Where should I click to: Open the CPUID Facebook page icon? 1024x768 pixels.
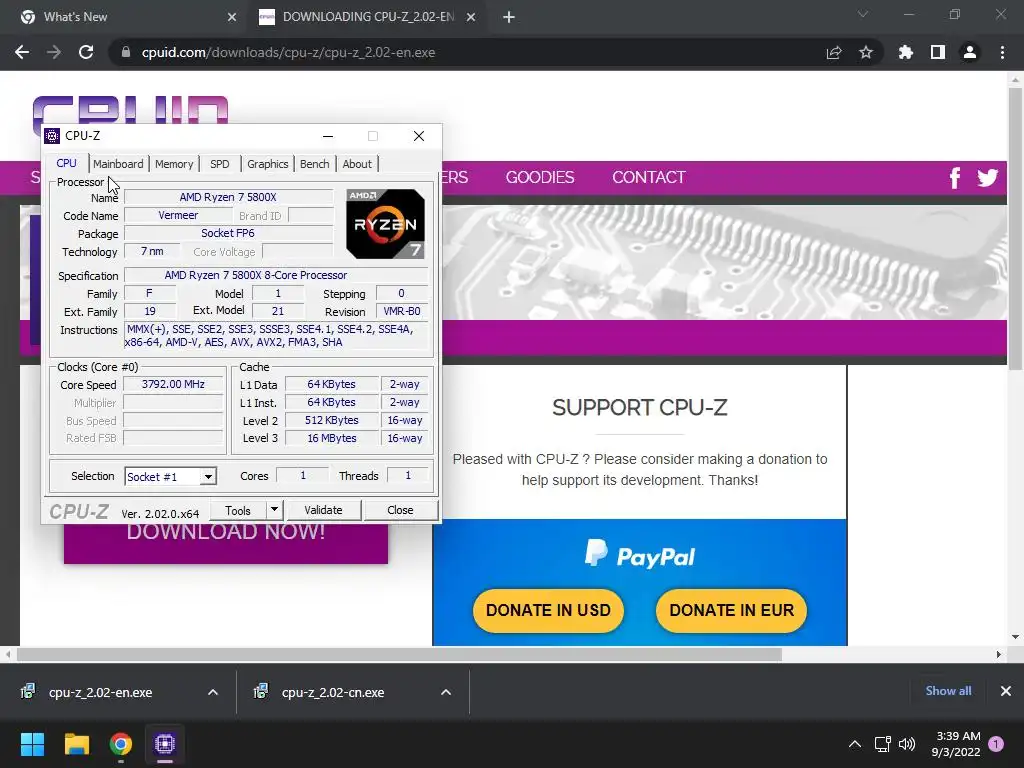pos(955,178)
